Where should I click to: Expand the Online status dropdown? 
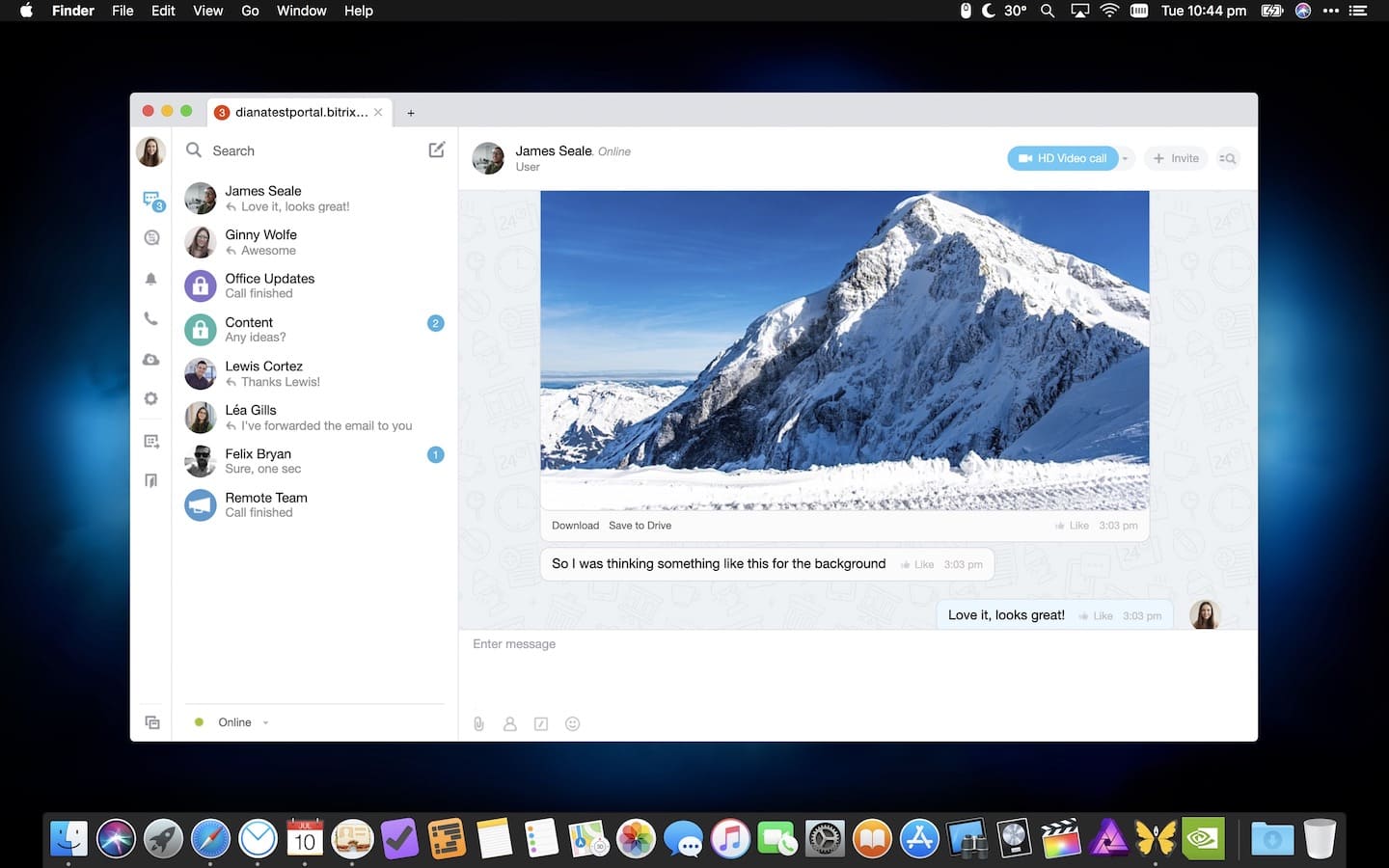(265, 721)
